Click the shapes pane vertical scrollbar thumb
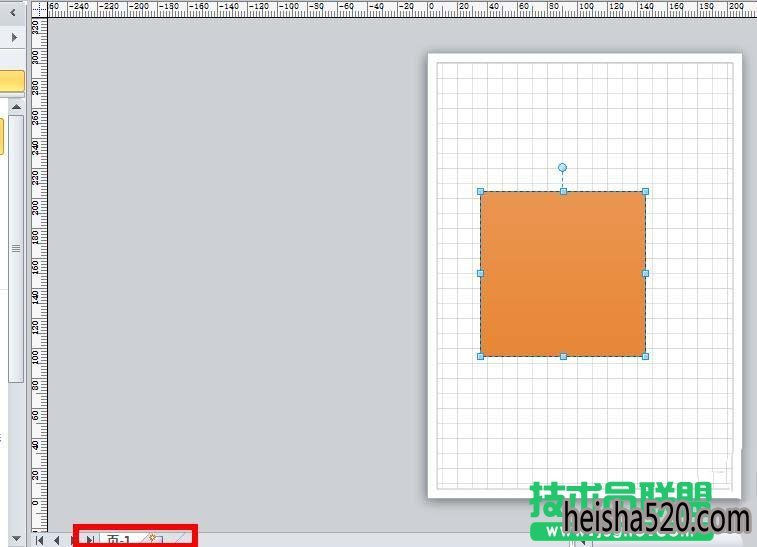The width and height of the screenshot is (757, 547). point(16,249)
